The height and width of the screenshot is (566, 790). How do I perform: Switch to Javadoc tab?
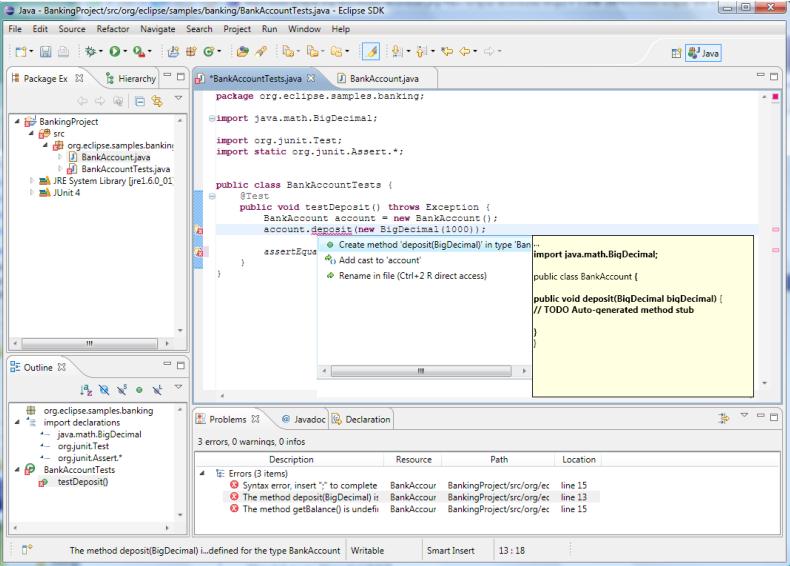(x=304, y=419)
